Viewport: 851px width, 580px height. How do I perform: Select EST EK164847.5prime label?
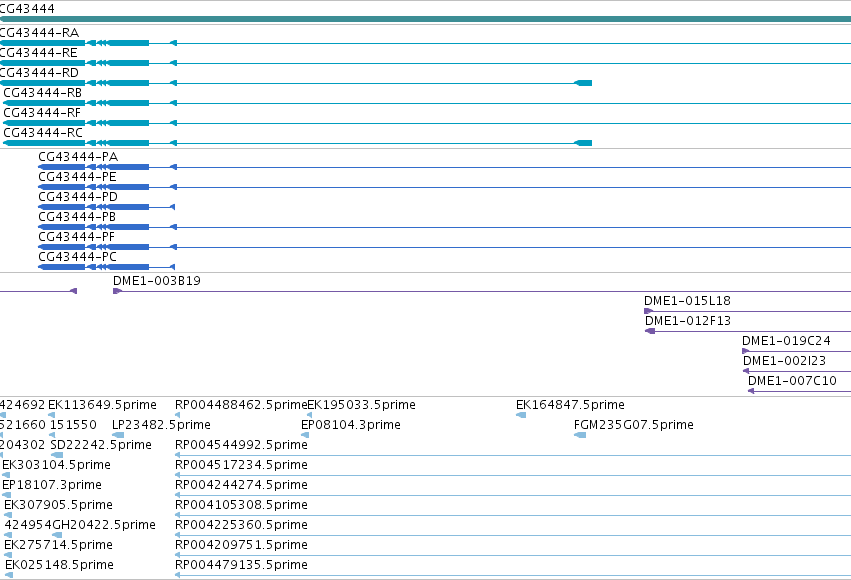tap(570, 405)
